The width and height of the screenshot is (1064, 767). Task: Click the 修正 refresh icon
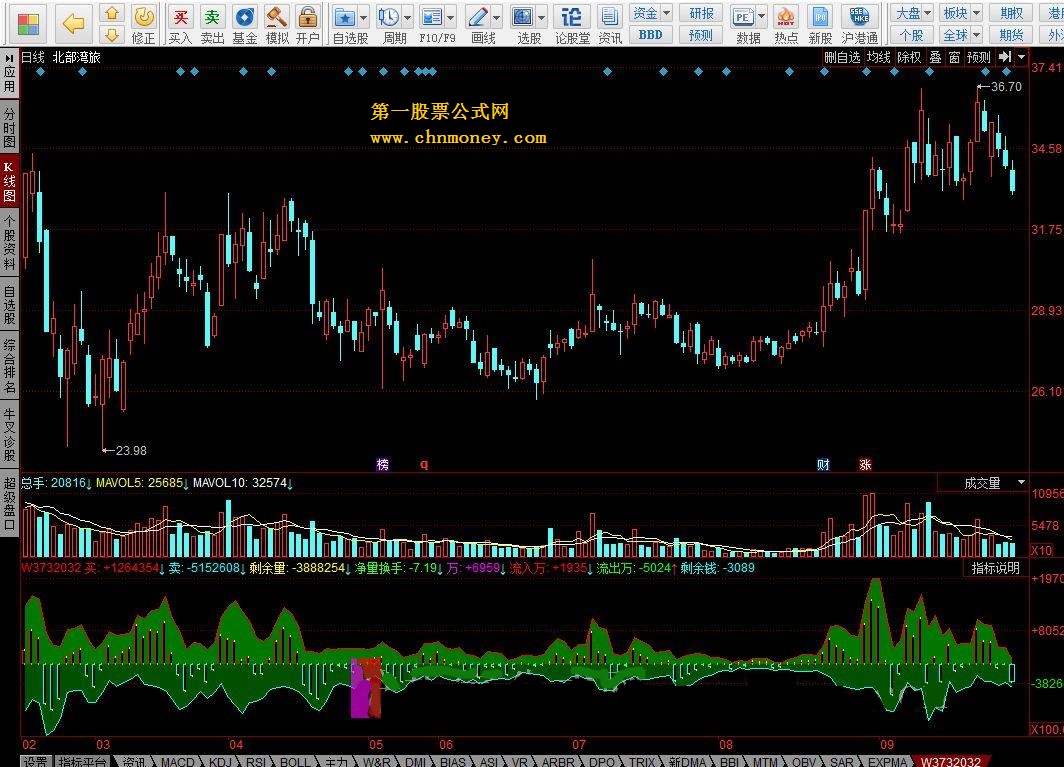point(143,17)
